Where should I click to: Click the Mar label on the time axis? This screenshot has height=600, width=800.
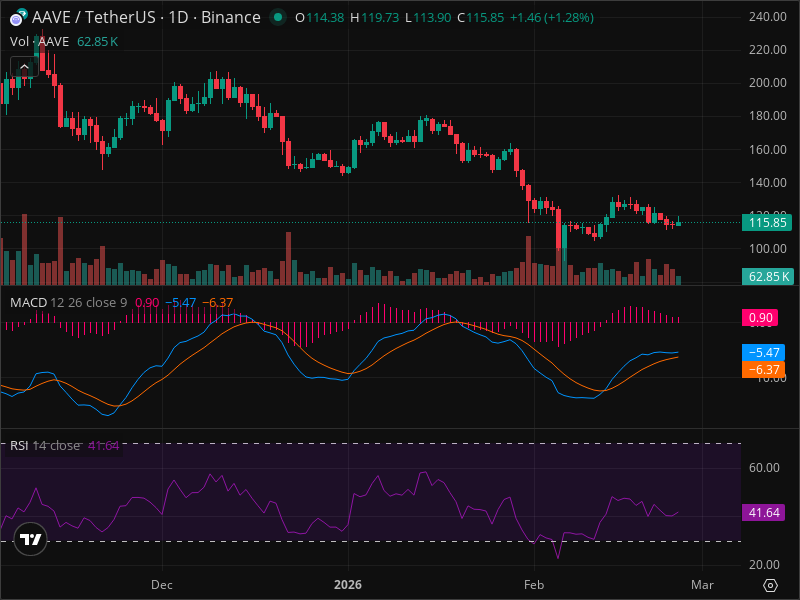(x=702, y=585)
